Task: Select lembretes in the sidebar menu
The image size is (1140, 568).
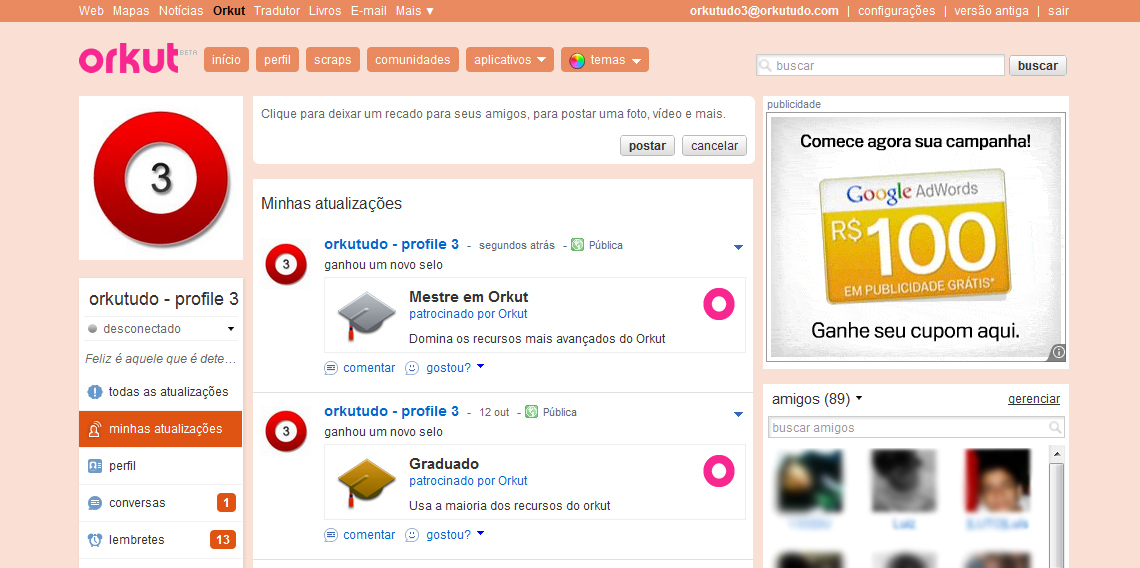Action: [x=161, y=540]
